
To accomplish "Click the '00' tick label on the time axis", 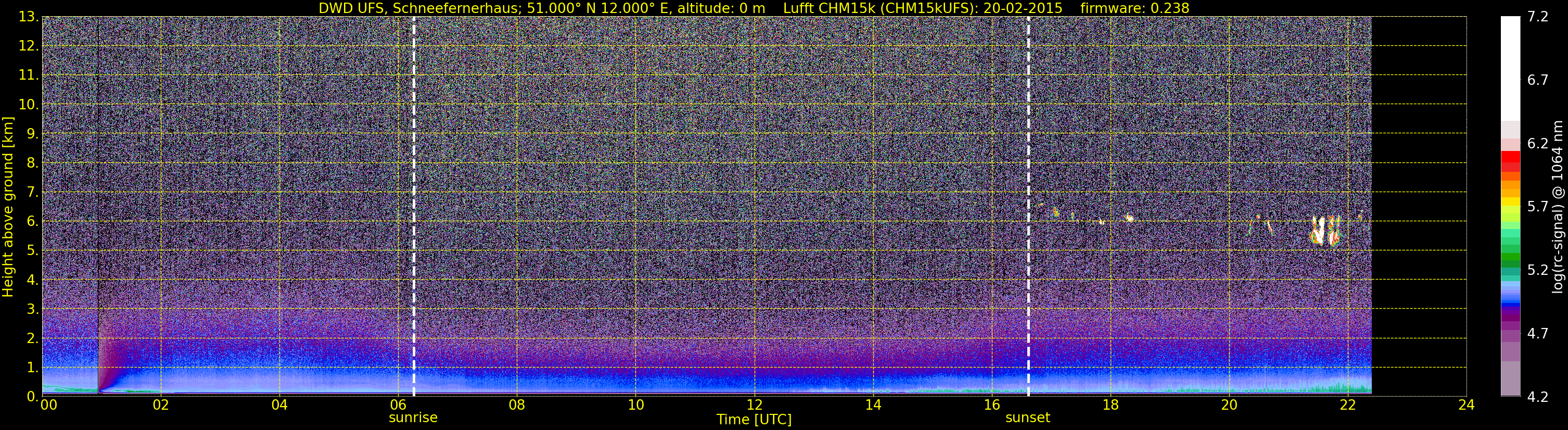I will [x=48, y=406].
